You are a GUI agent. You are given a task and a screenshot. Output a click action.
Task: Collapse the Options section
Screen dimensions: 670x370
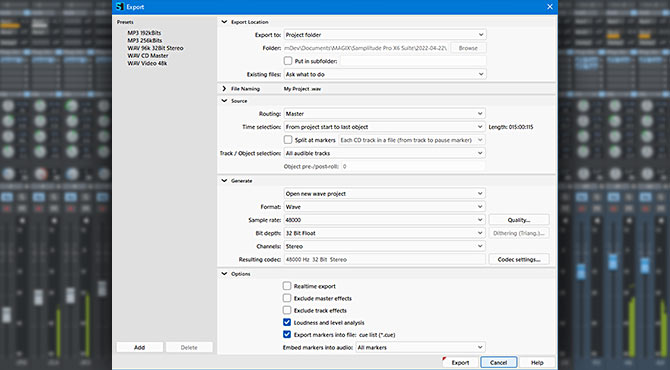click(x=224, y=274)
